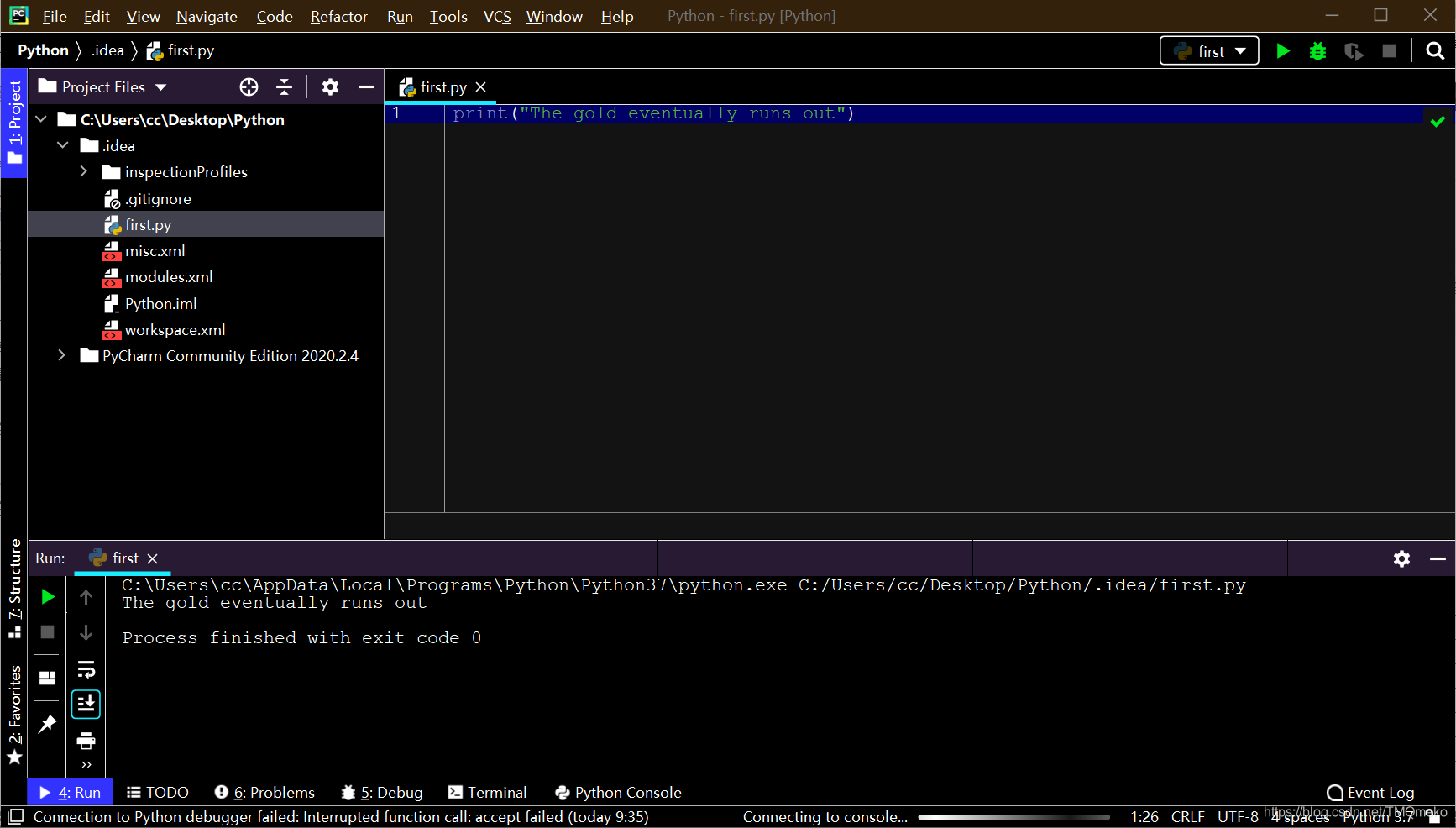
Task: Click the 'Connecting to console...' progress bar
Action: pos(1014,816)
